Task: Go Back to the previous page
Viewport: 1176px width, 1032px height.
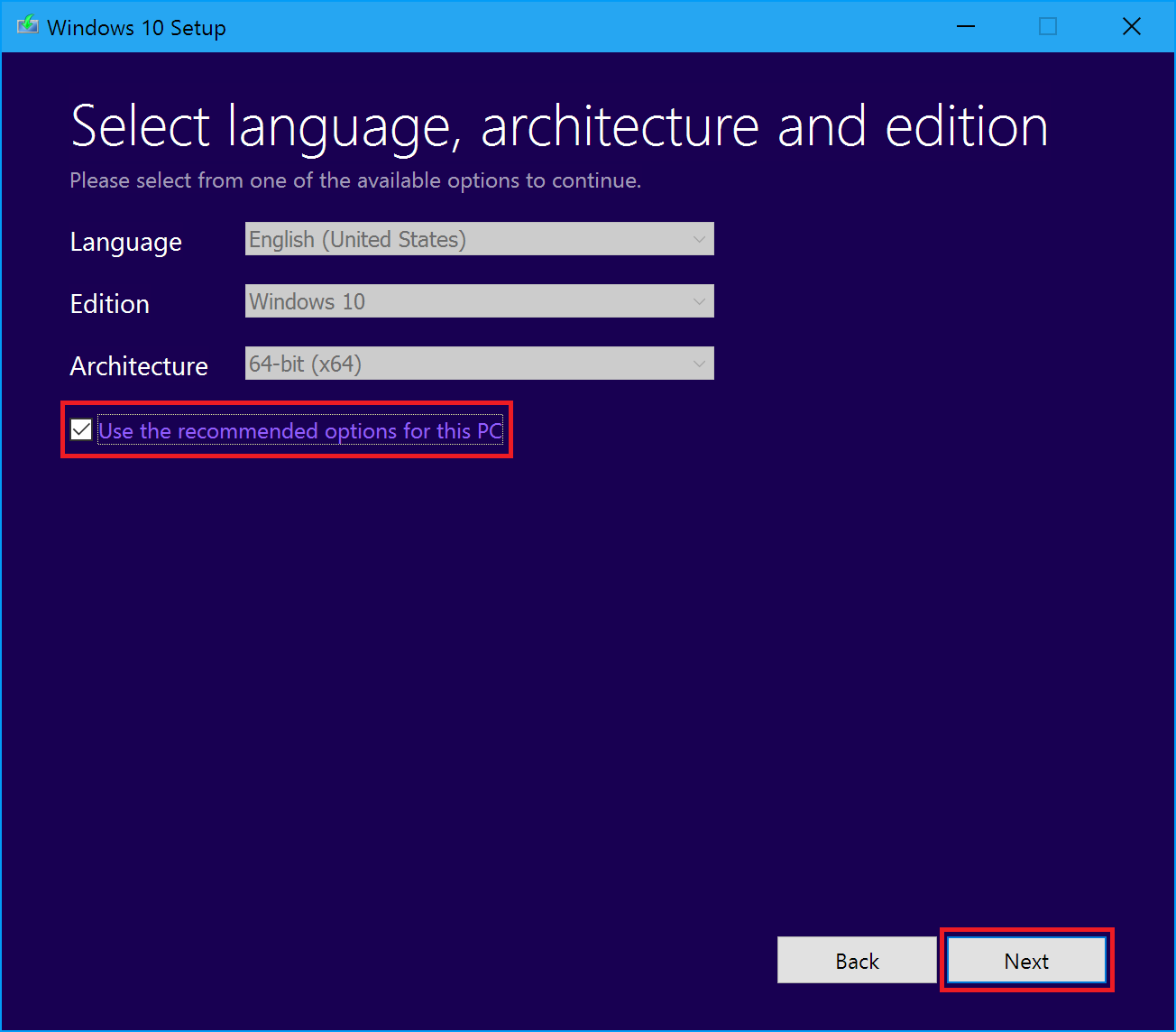Action: click(857, 961)
